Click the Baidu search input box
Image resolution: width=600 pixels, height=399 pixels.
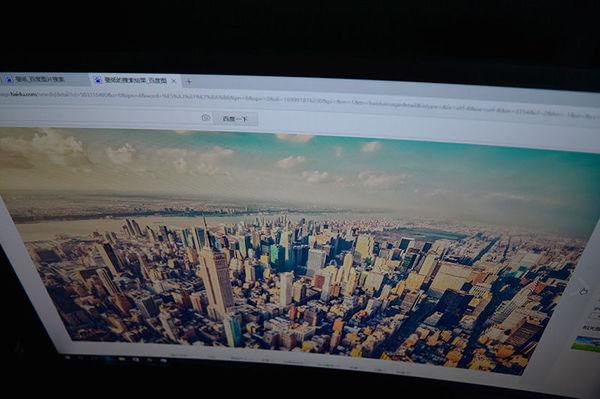click(x=103, y=116)
